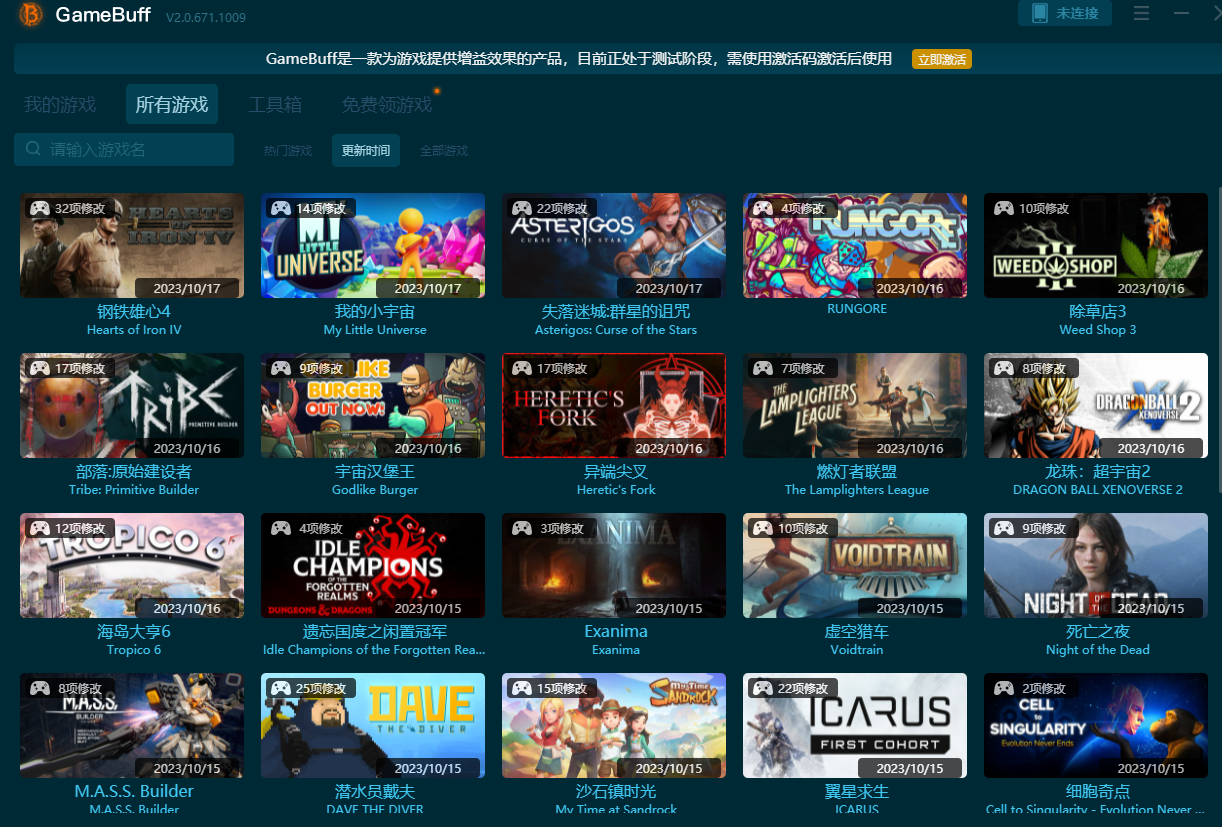The width and height of the screenshot is (1222, 827).
Task: Switch to the 我的游戏 tab
Action: 60,105
